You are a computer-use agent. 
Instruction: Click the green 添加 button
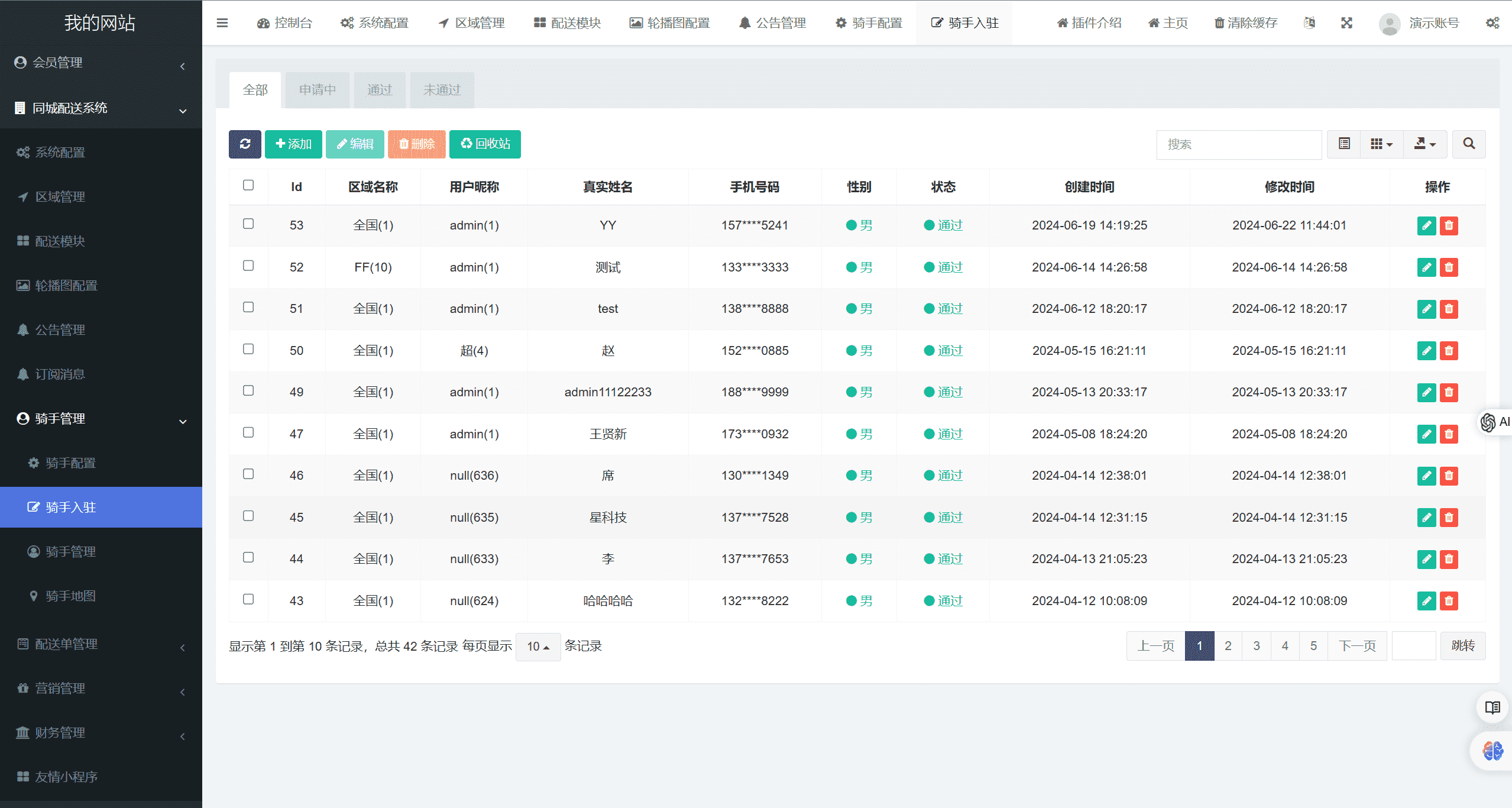(293, 144)
